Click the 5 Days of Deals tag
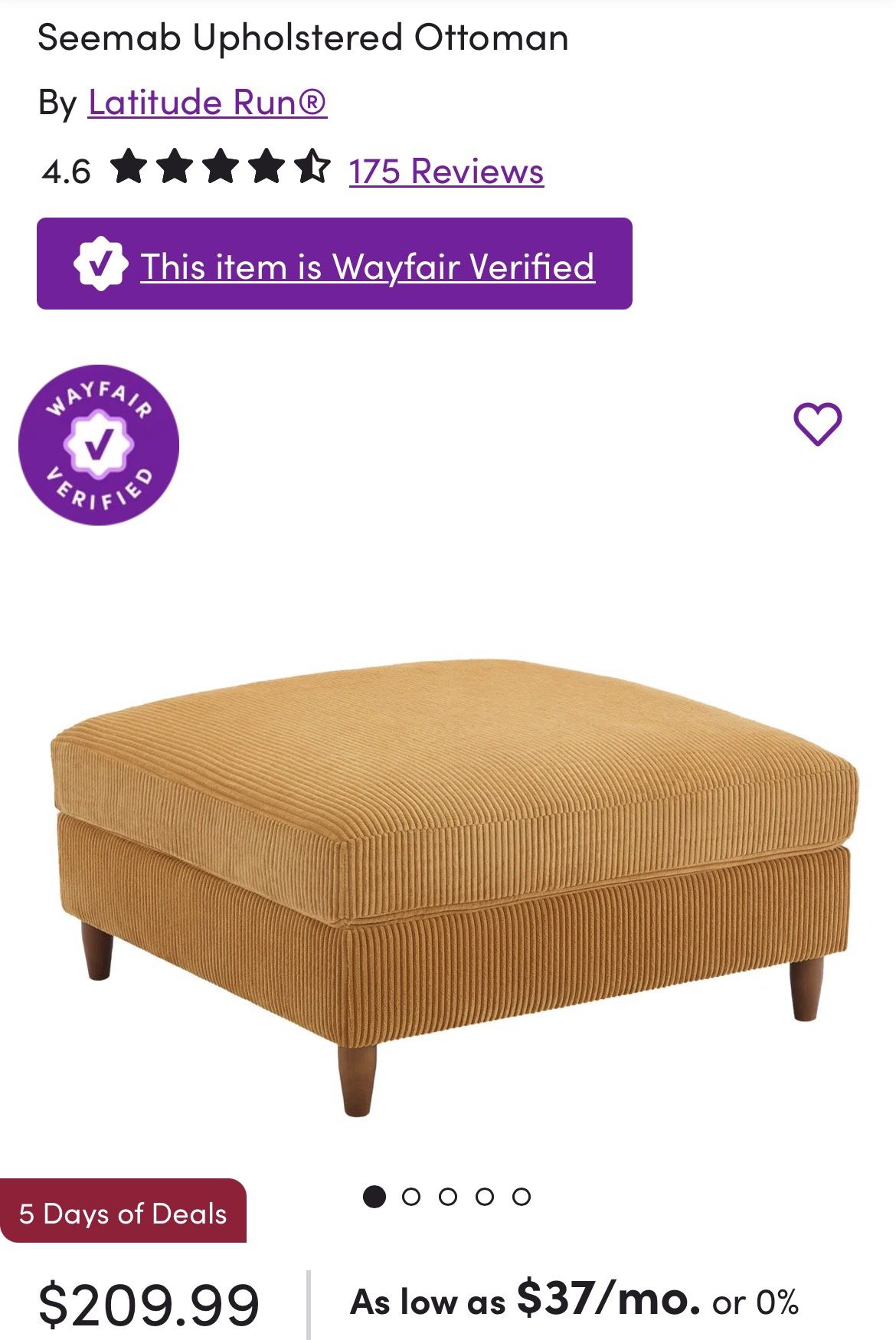The height and width of the screenshot is (1340, 896). (x=123, y=1214)
